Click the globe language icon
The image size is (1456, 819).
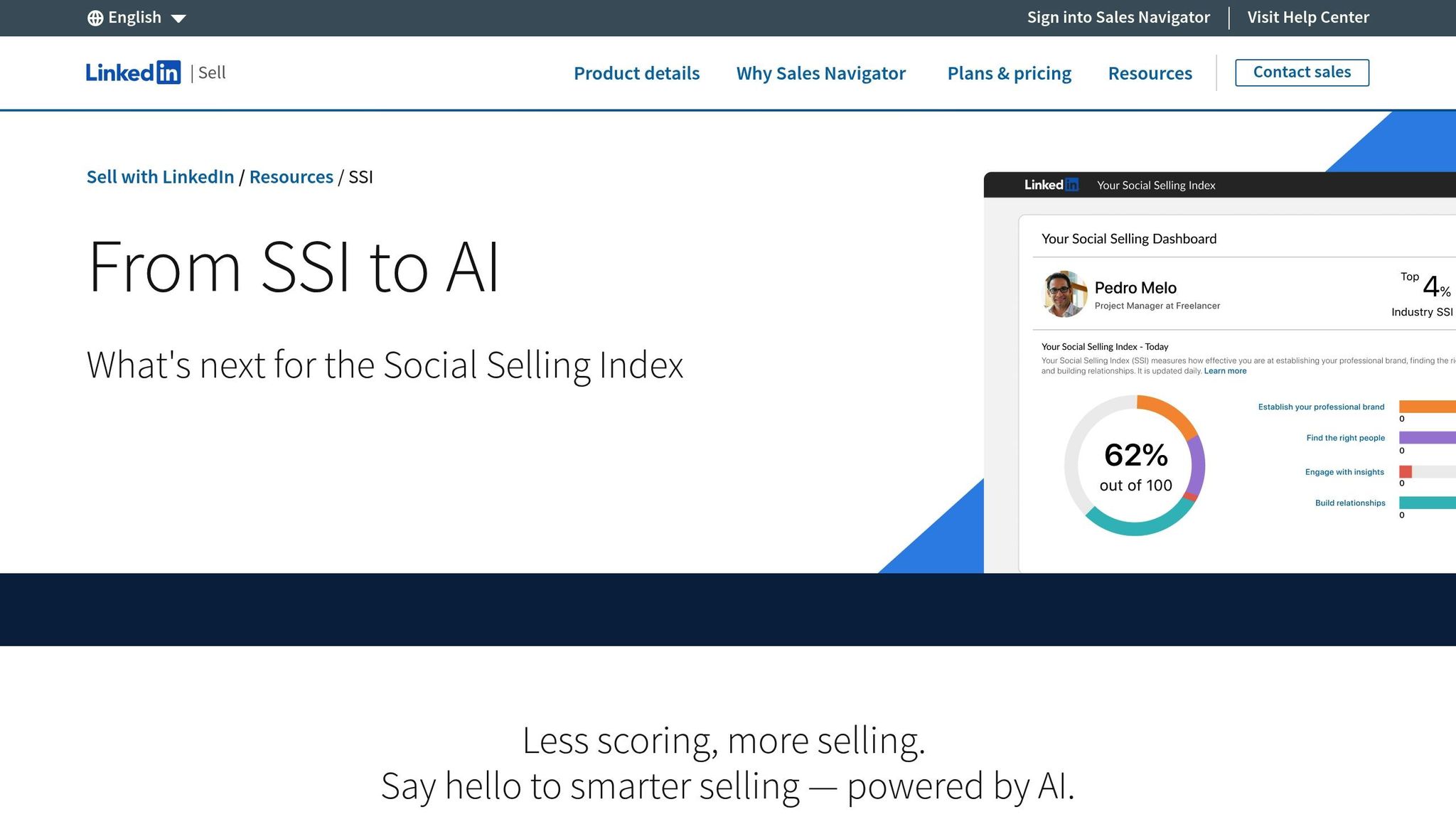(96, 17)
